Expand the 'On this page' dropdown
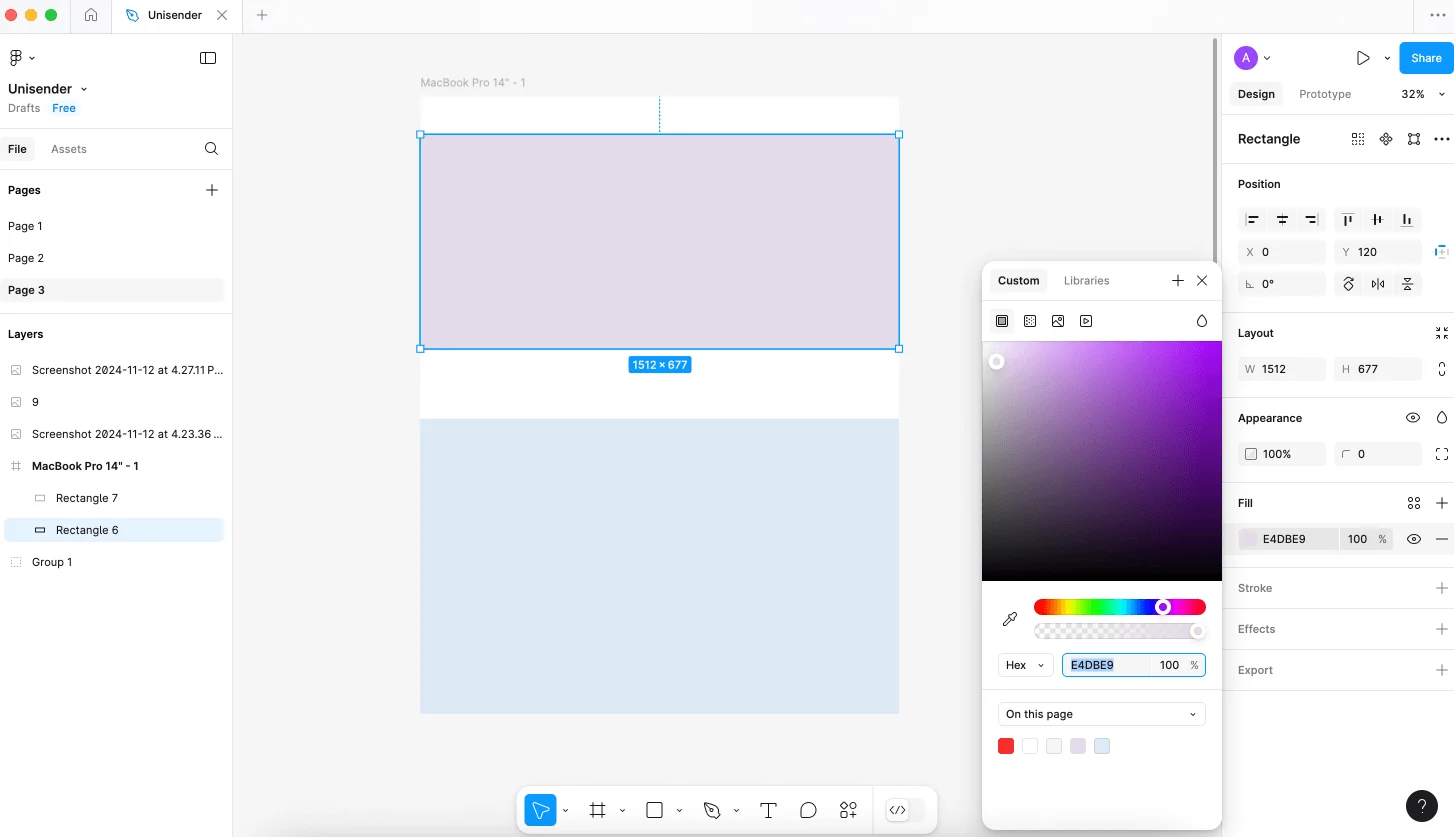 1101,714
